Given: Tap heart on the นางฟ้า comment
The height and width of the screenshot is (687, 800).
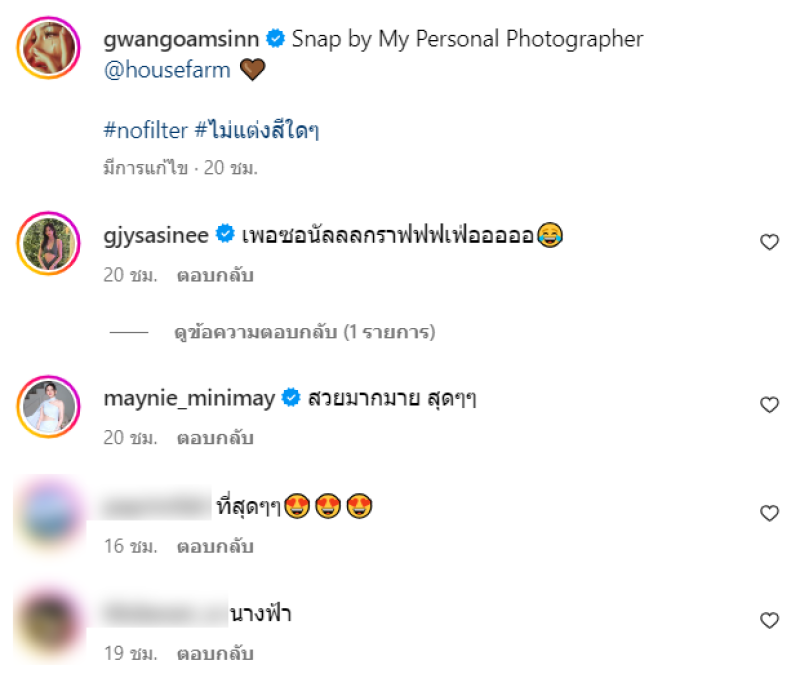Looking at the screenshot, I should point(769,621).
